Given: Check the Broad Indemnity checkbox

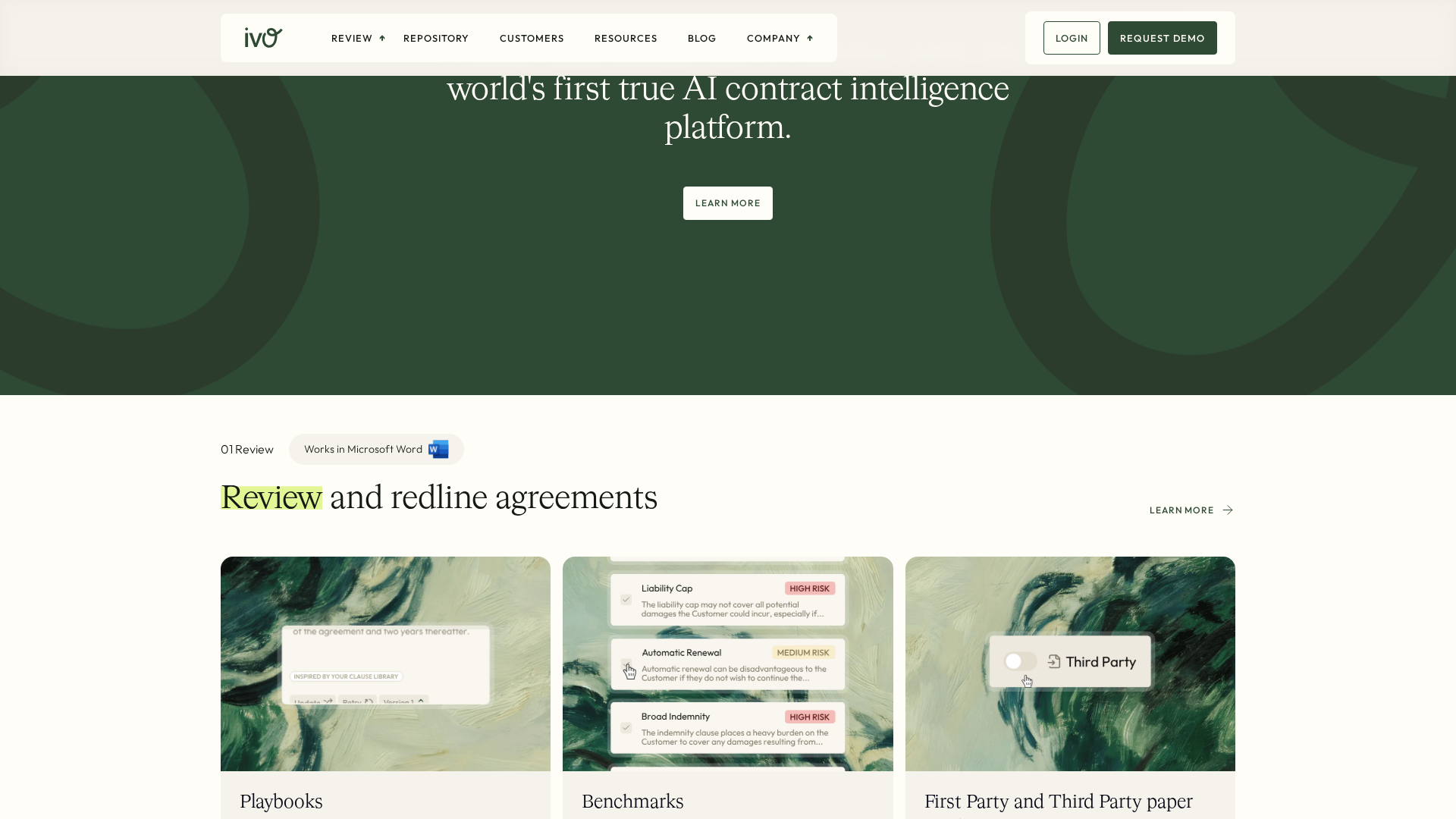Looking at the screenshot, I should click(x=626, y=727).
